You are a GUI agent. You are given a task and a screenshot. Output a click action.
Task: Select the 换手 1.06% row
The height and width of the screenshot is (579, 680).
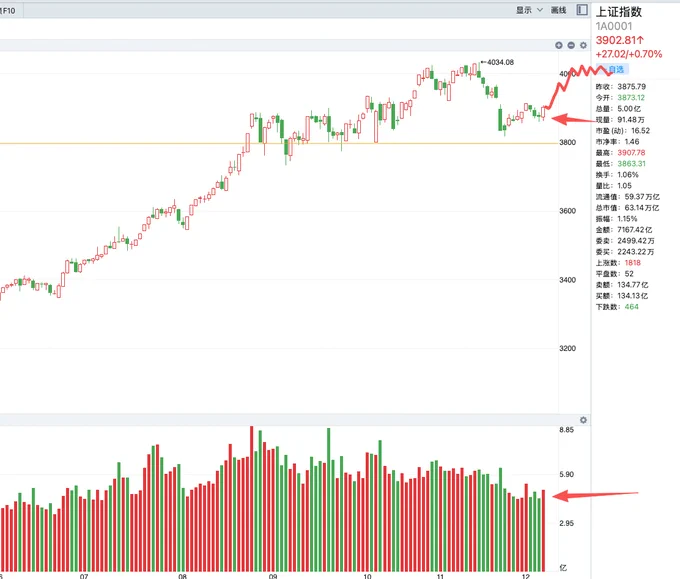617,175
